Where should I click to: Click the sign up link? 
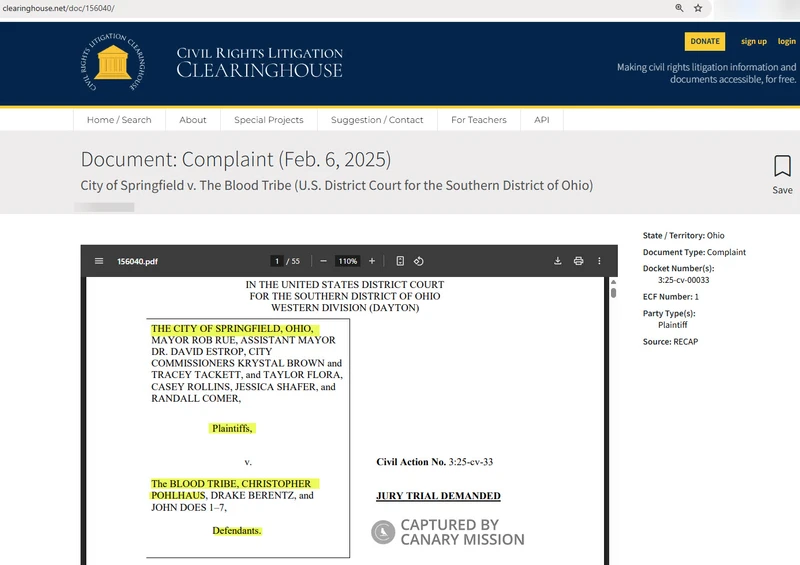[754, 41]
